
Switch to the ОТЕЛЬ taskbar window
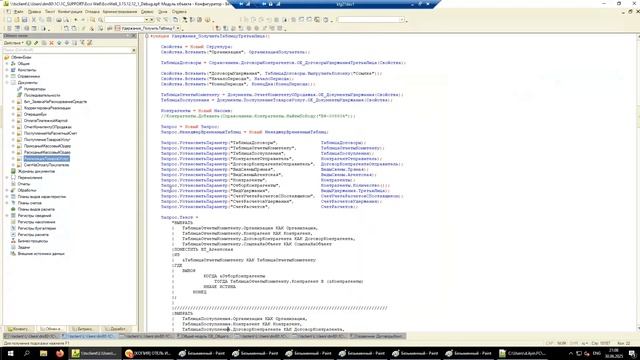148,353
